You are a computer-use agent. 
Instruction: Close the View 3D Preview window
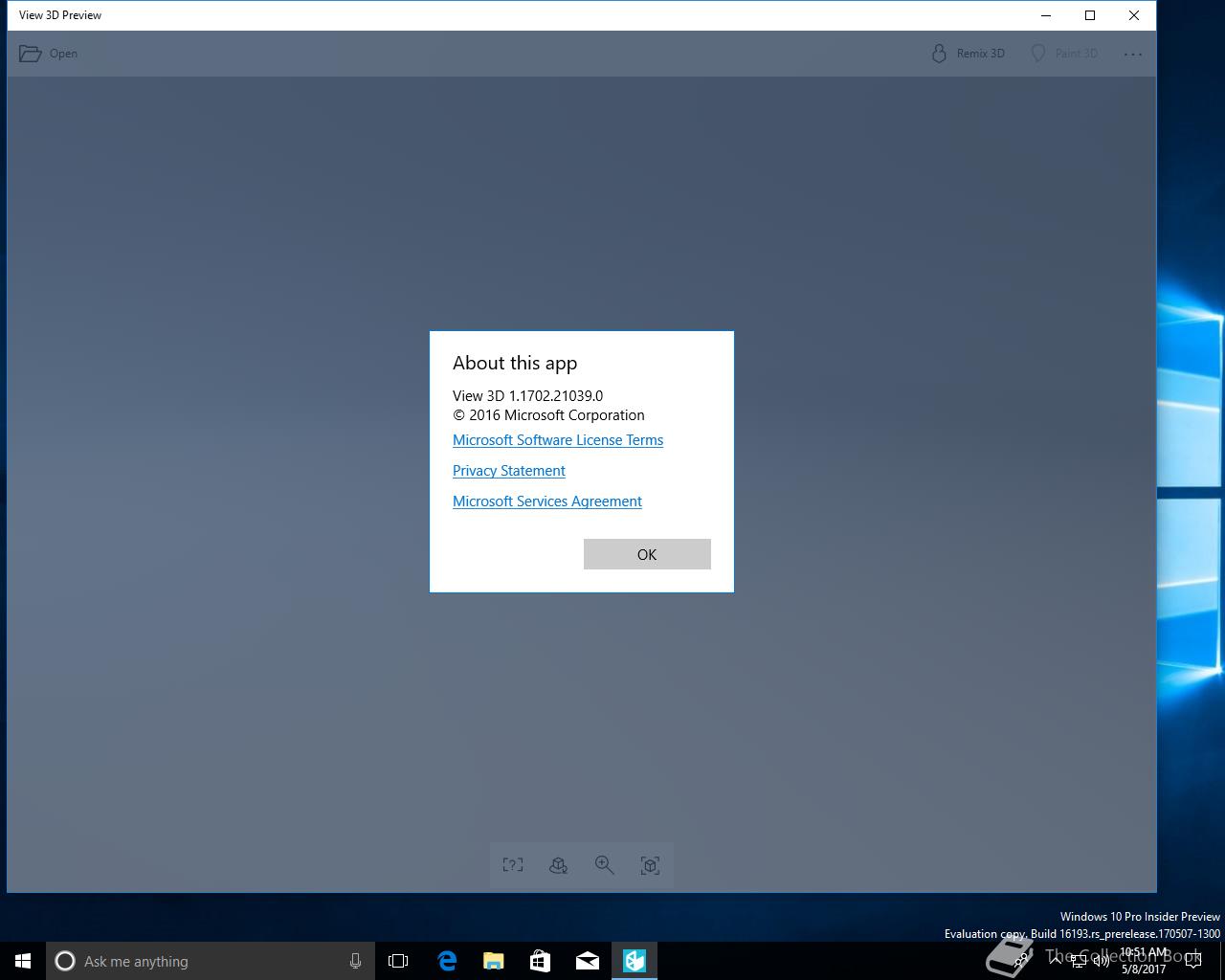[1134, 15]
